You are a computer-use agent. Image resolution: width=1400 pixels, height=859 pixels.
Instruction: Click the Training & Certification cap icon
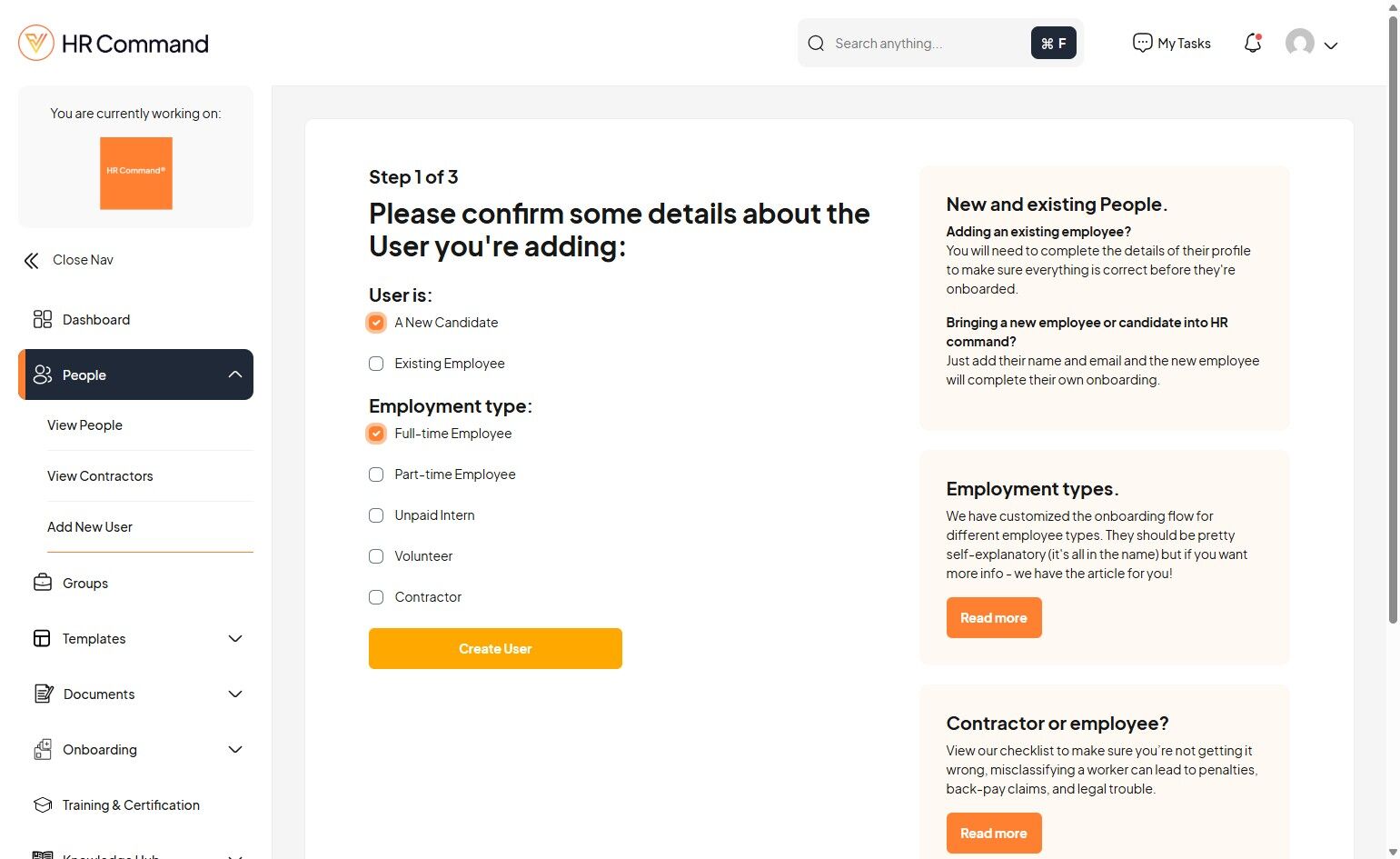pyautogui.click(x=43, y=804)
